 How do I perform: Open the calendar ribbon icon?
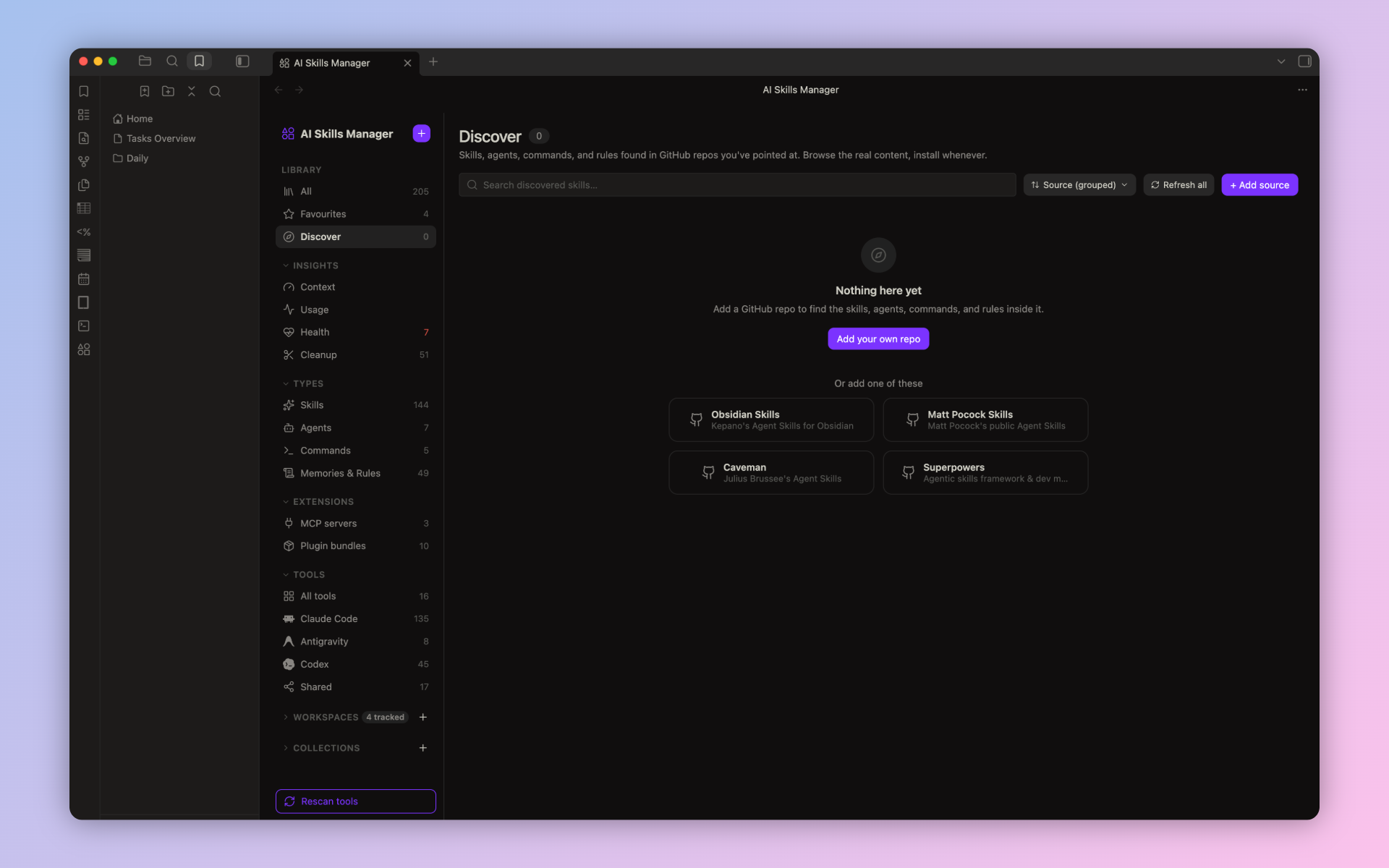[84, 279]
